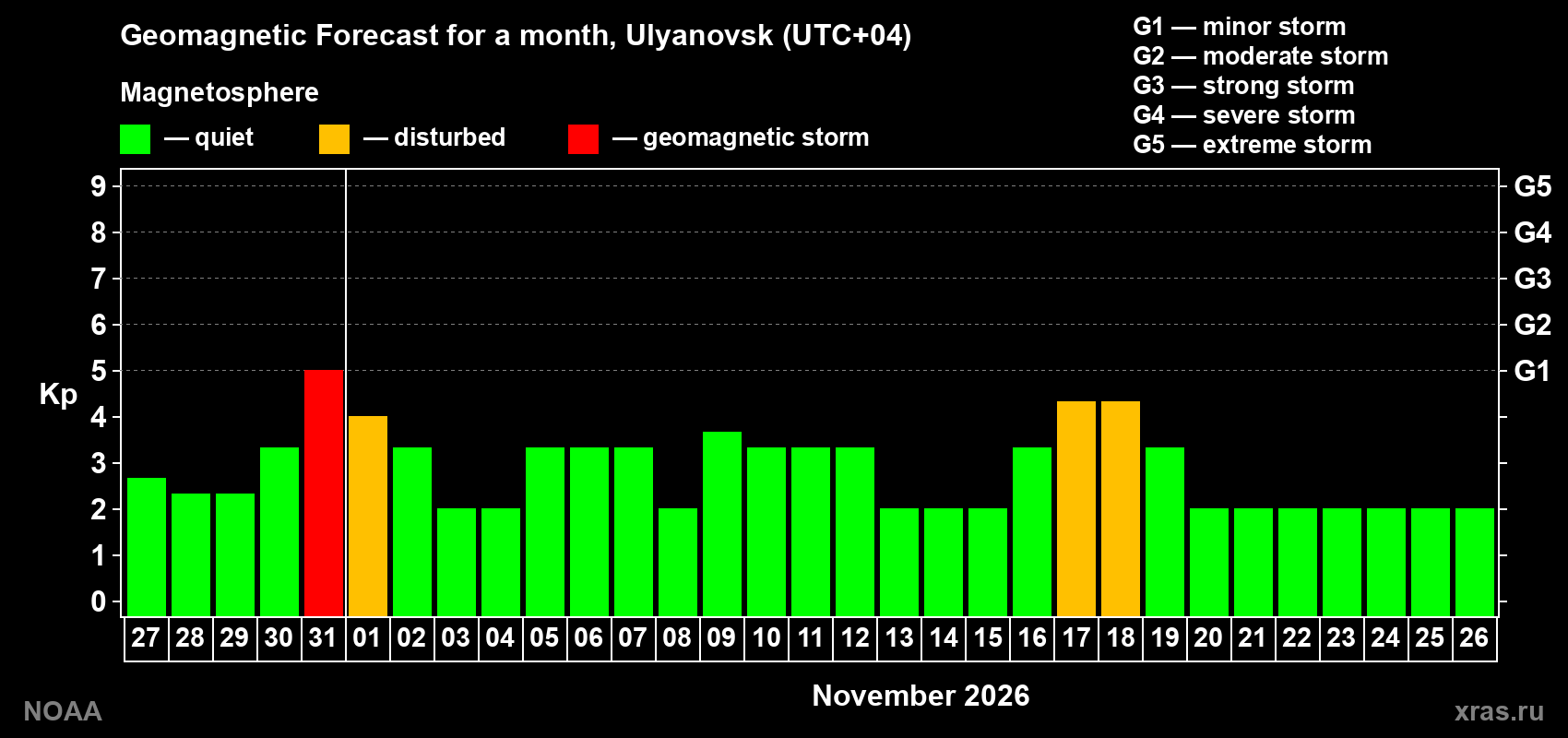Screen dimensions: 1568x738
Task: Click the Kp value 5 on the left axis
Action: point(99,371)
